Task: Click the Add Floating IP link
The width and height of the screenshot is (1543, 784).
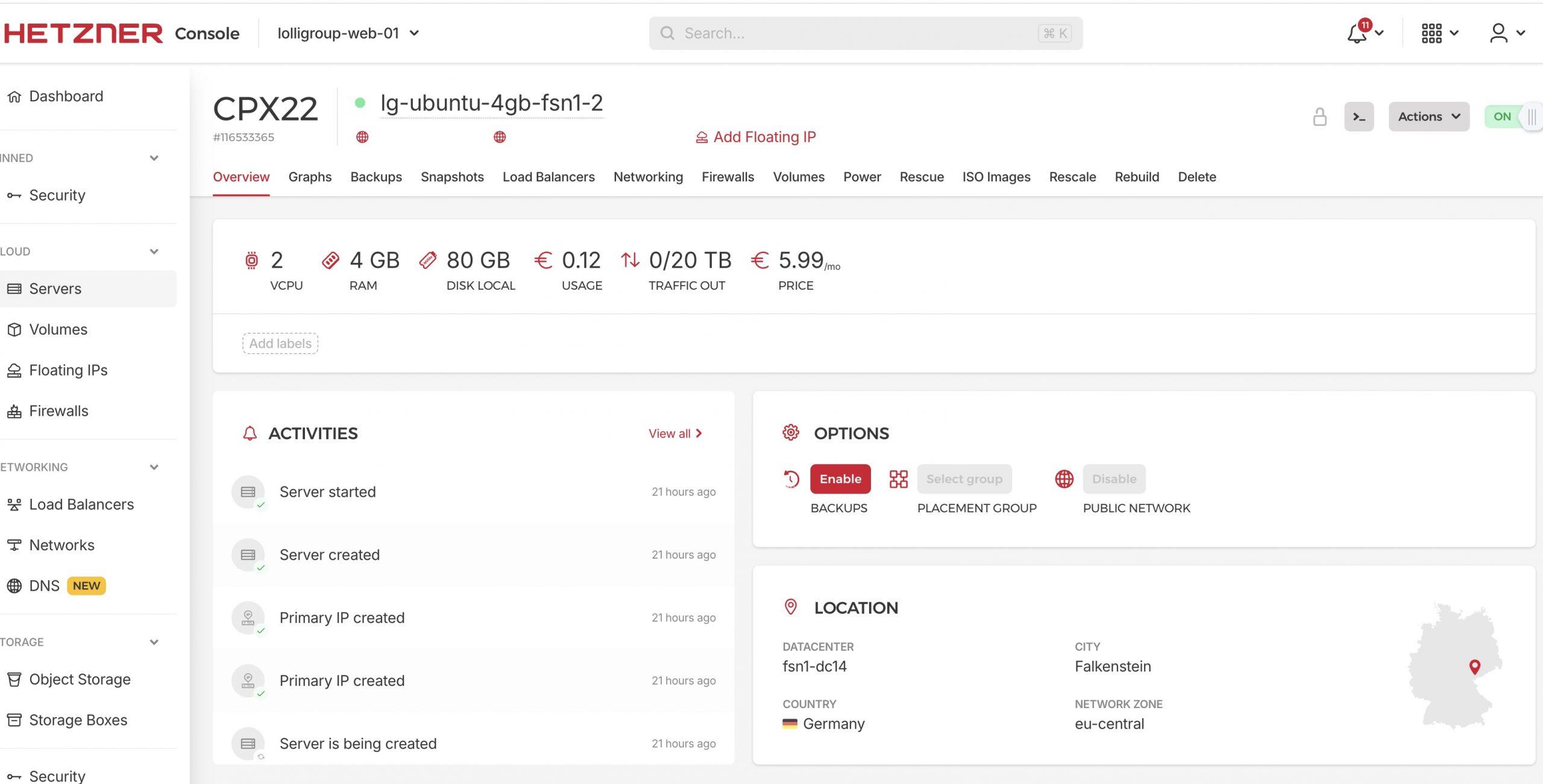Action: (x=756, y=137)
